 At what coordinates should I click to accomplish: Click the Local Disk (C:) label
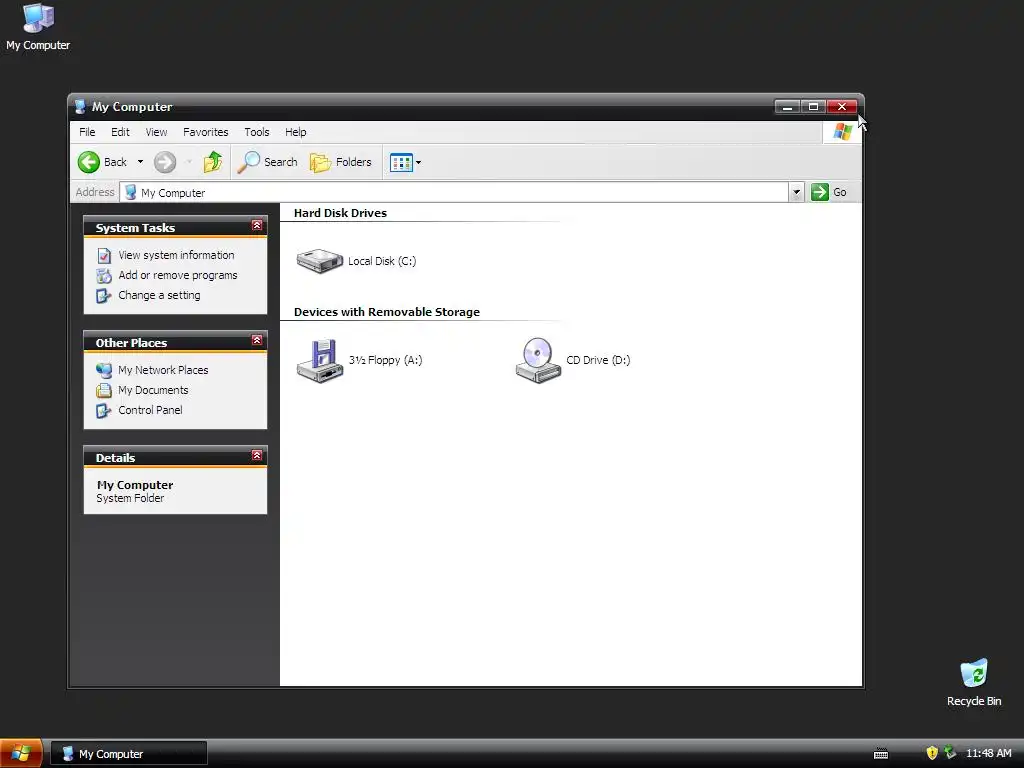382,261
